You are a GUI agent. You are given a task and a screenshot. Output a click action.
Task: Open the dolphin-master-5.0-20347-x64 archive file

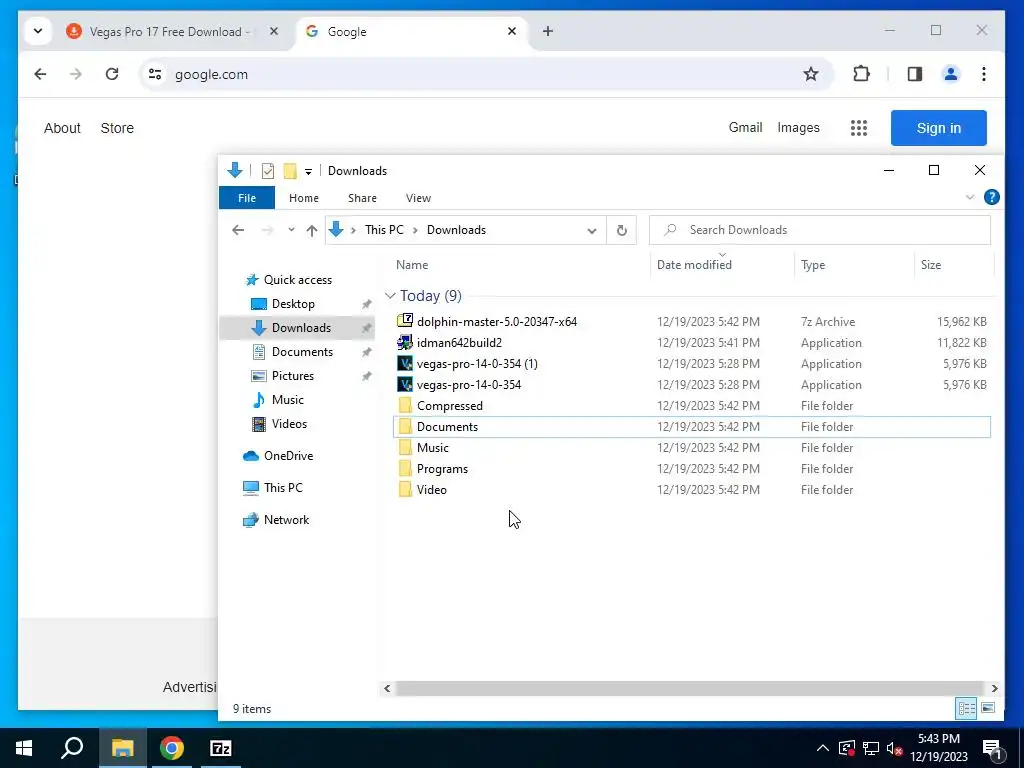click(497, 321)
